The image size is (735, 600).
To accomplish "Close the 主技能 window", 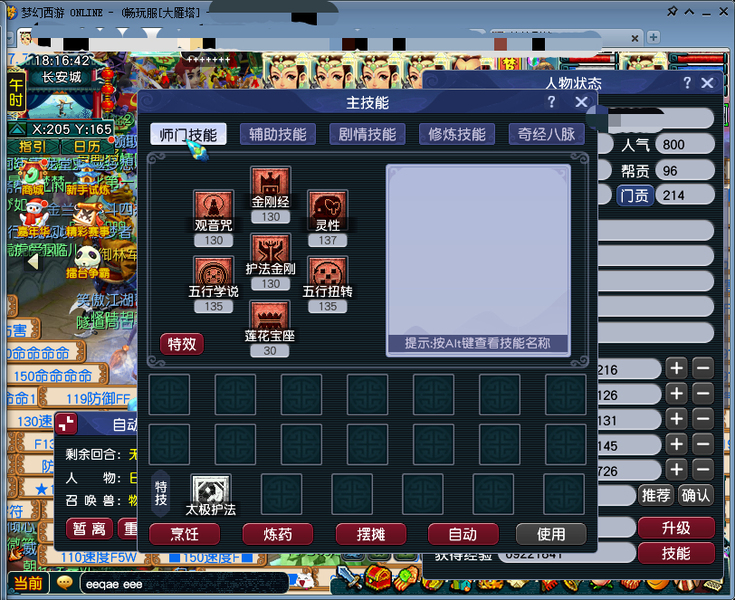I will pyautogui.click(x=581, y=102).
